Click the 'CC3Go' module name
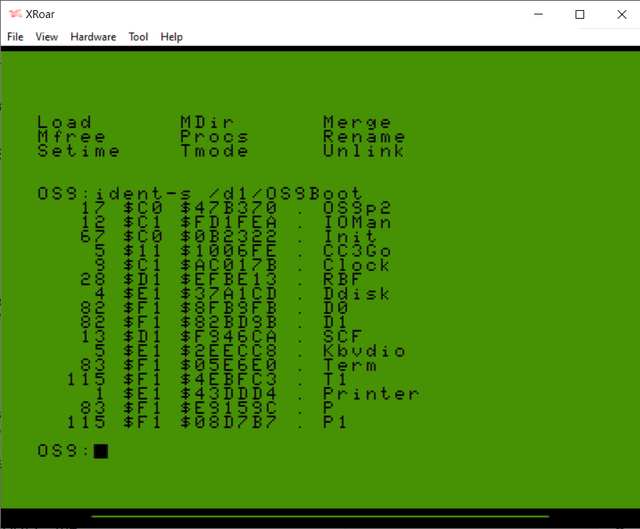Screen dimensions: 640x529 coord(357,251)
